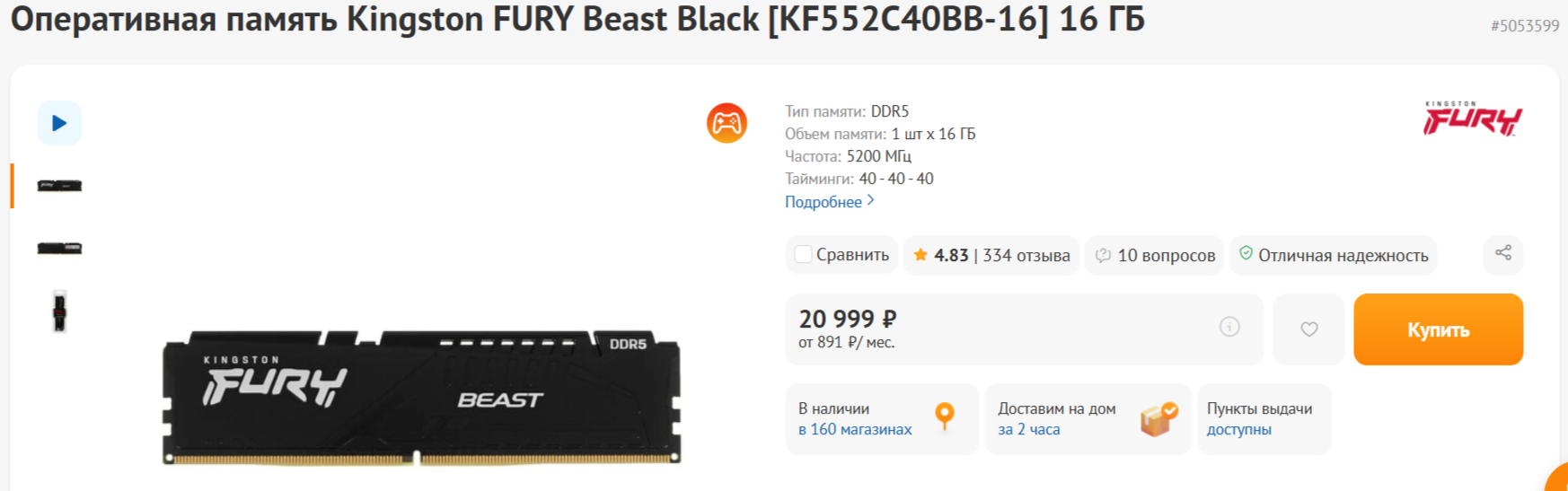Click the delivery box icon
The image size is (1568, 491).
[1158, 418]
